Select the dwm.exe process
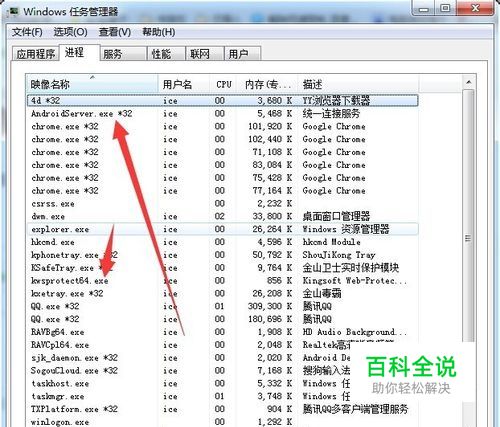Viewport: 500px width, 427px height. click(x=223, y=216)
